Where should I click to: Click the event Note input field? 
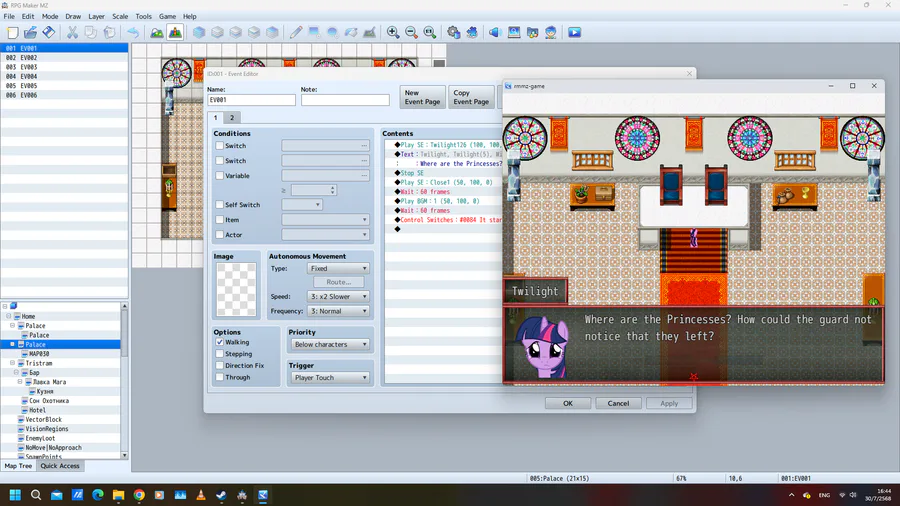coord(345,100)
